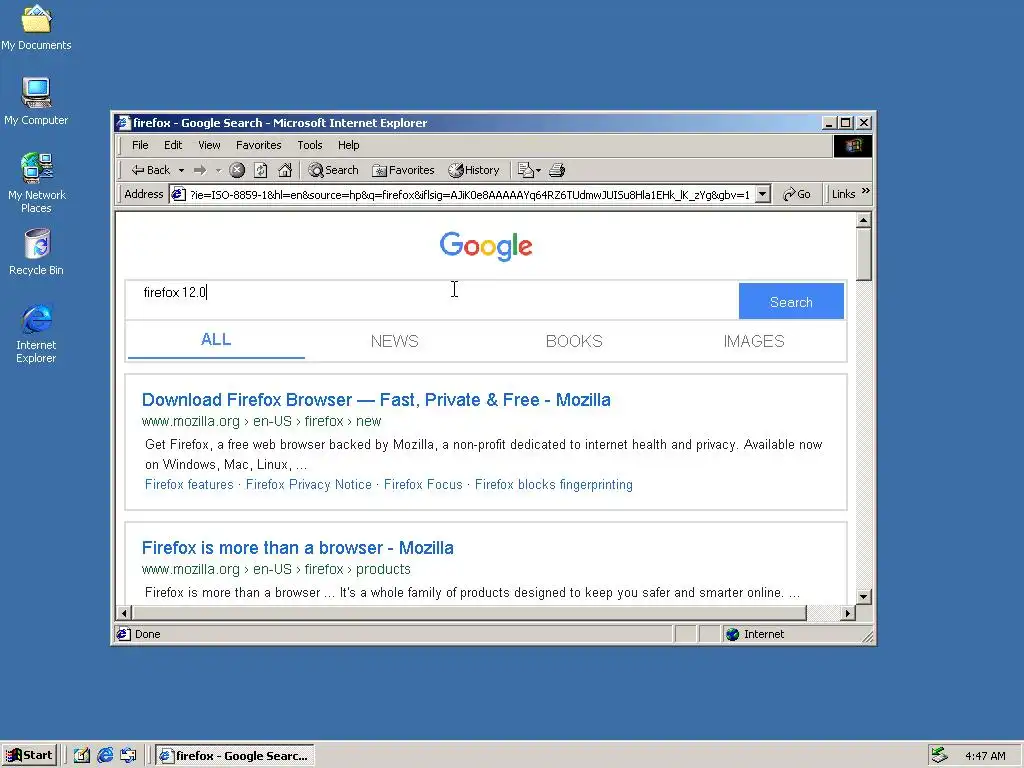Open My Documents desktop icon
The image size is (1024, 768).
click(36, 27)
